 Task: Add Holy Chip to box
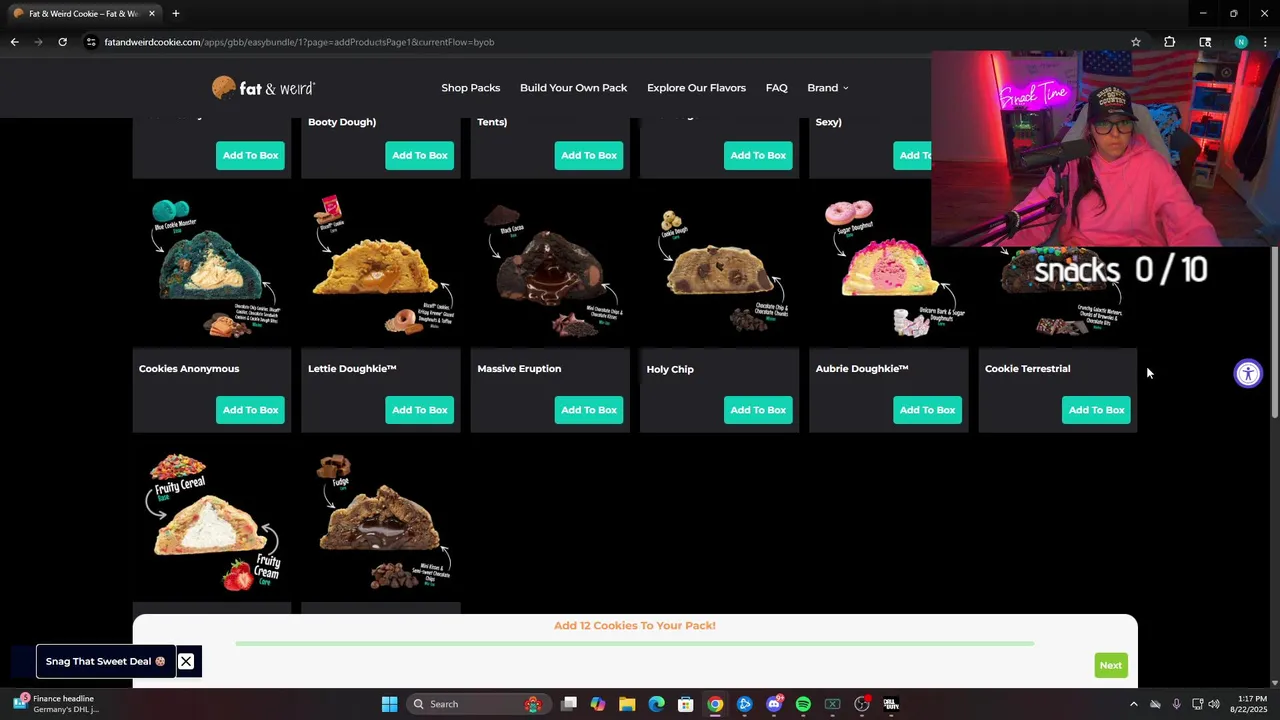coord(758,410)
